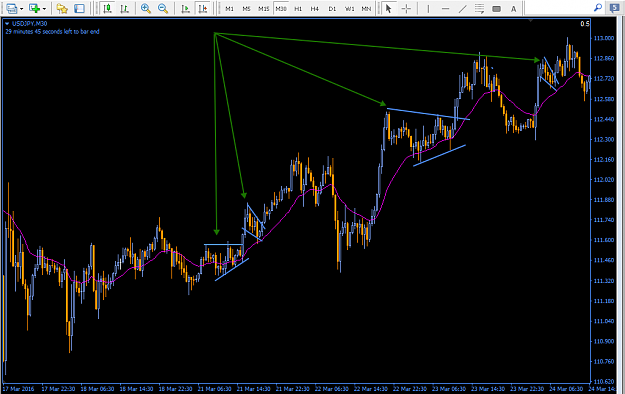
Task: Pick the text 'A' drawing tool
Action: pos(513,8)
